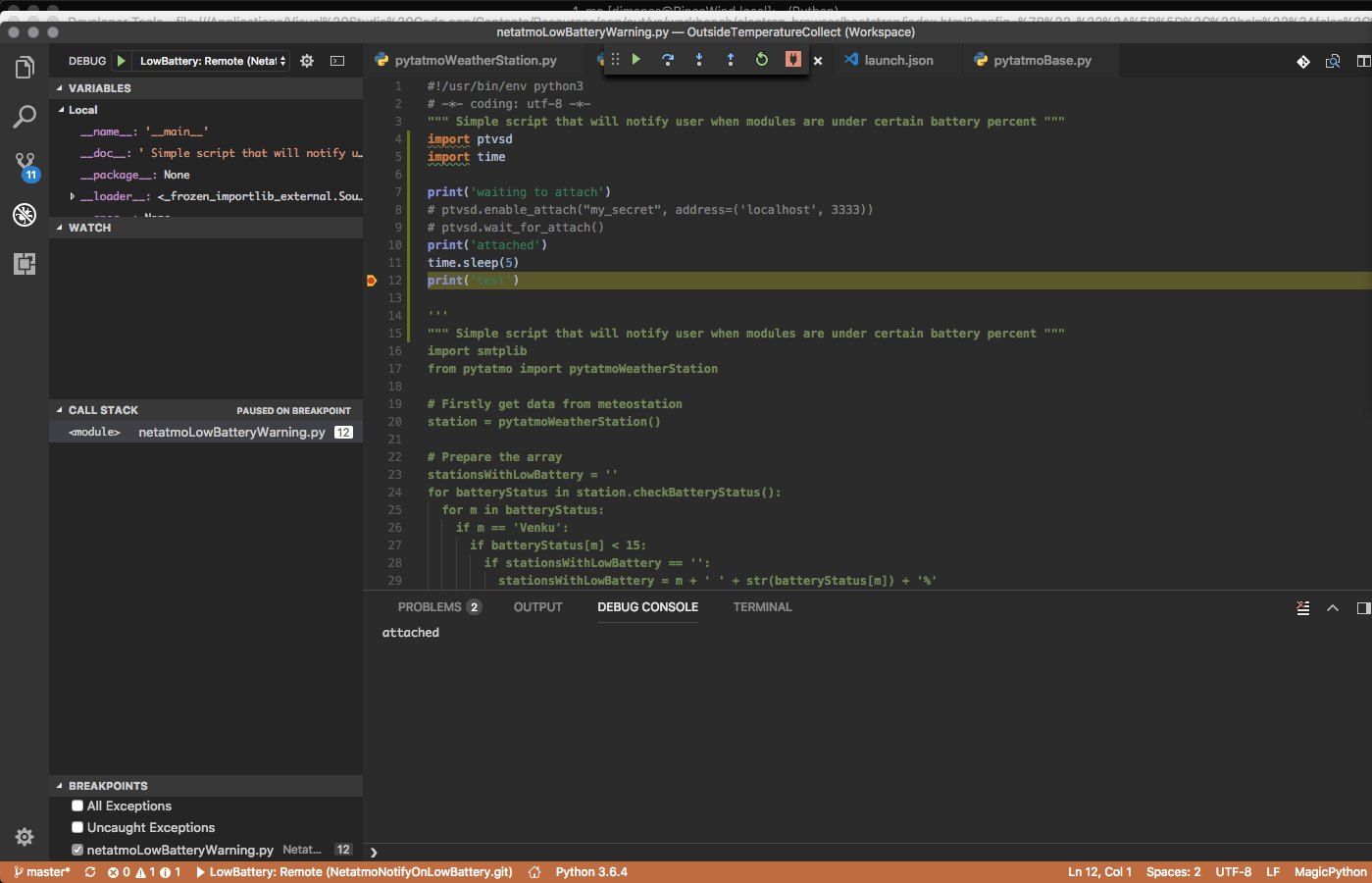Viewport: 1372px width, 883px height.
Task: Click Step Into on the debug toolbar
Action: (x=698, y=59)
